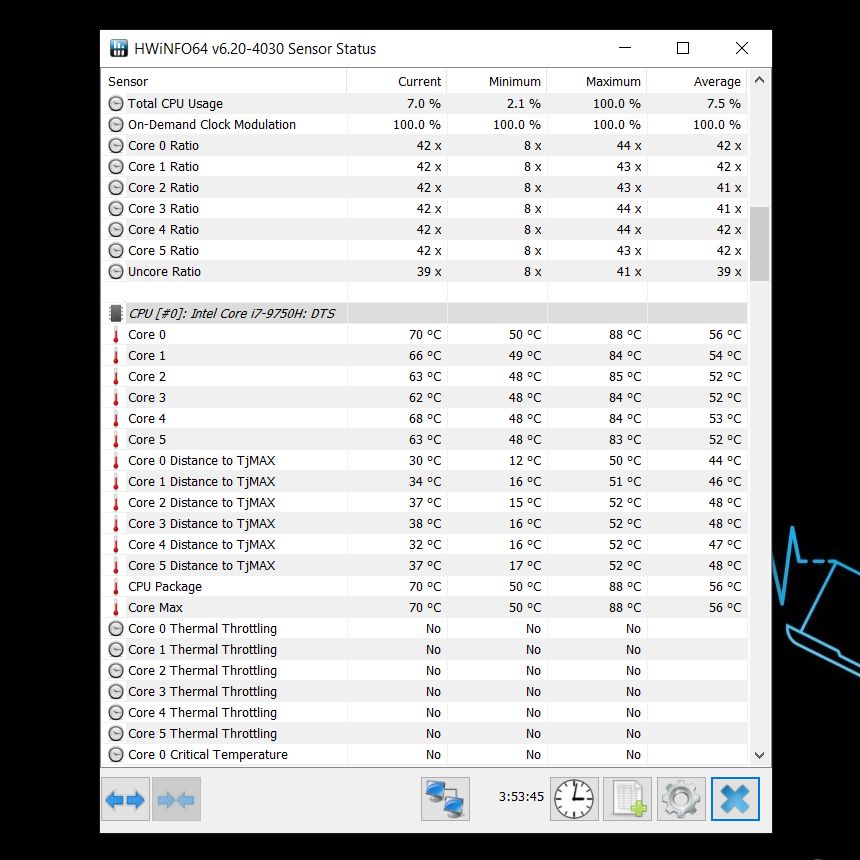The height and width of the screenshot is (860, 860).
Task: Select the Core 5 temperature row label
Action: pos(147,440)
